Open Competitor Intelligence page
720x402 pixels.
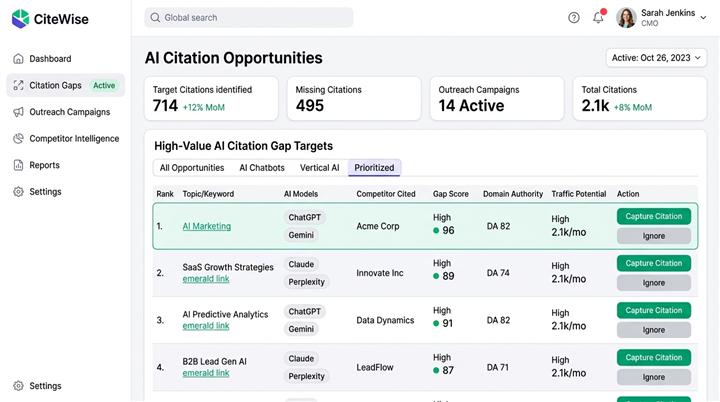[x=66, y=139]
